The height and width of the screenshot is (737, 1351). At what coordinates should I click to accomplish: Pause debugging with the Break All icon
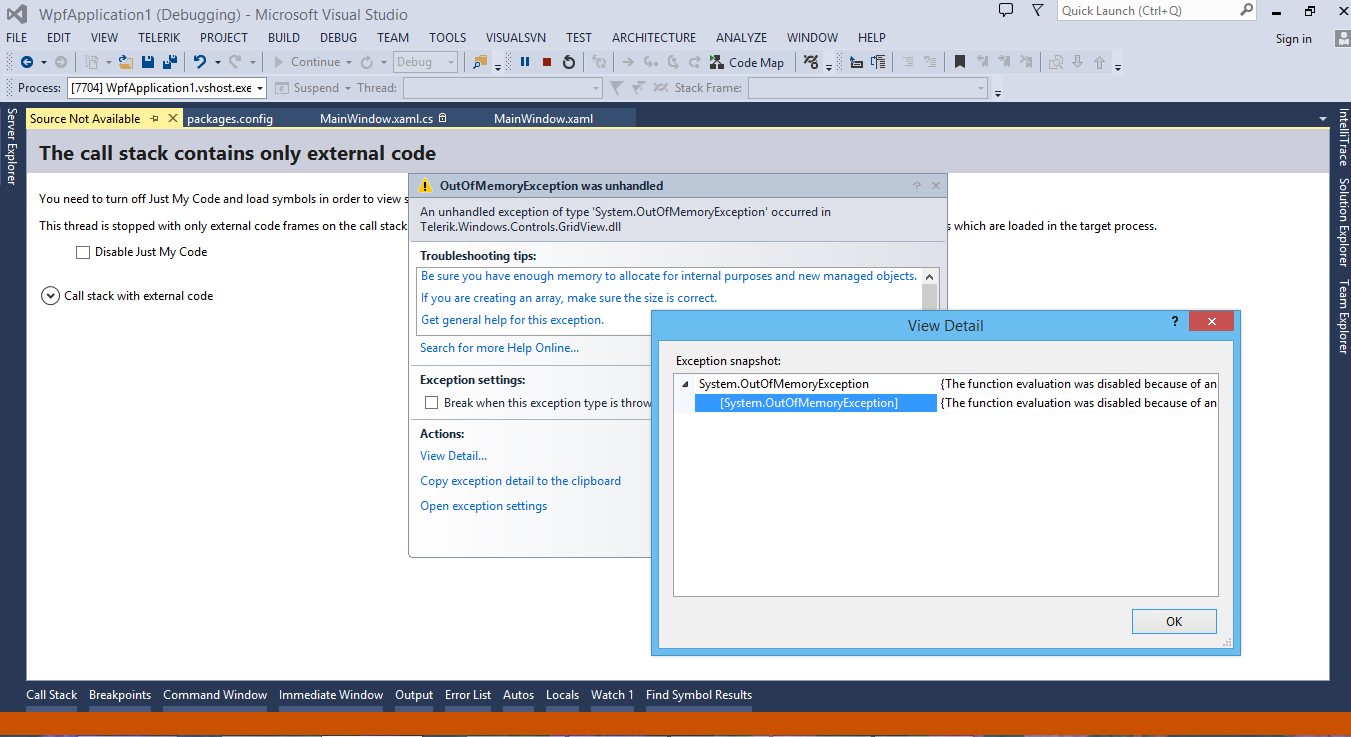525,62
